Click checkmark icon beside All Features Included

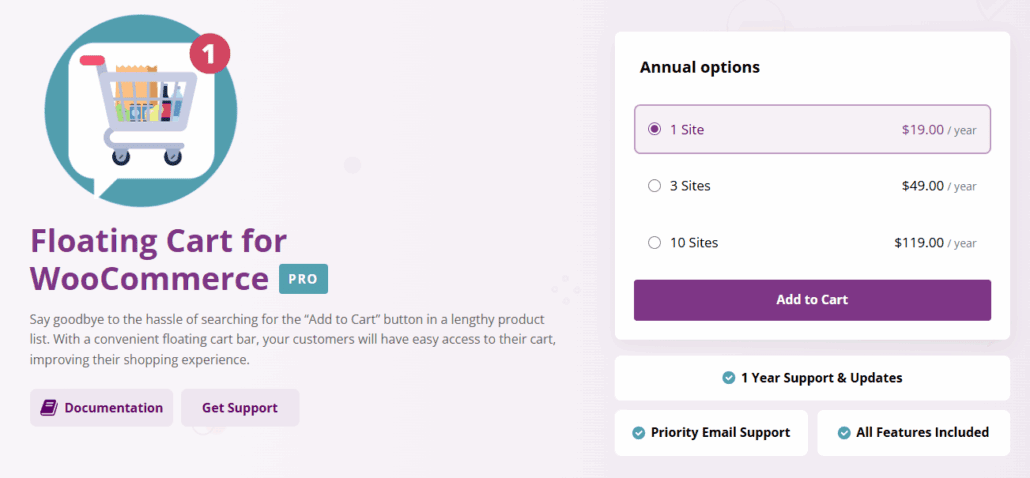(844, 433)
